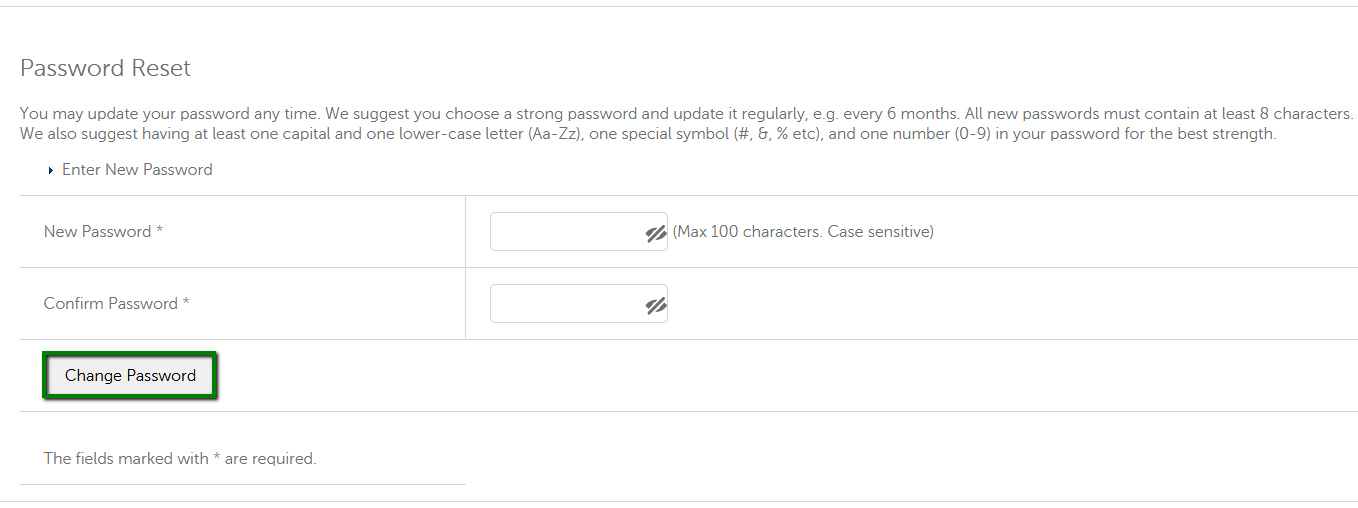This screenshot has width=1358, height=508.
Task: Toggle visibility of the New Password field
Action: tap(656, 233)
